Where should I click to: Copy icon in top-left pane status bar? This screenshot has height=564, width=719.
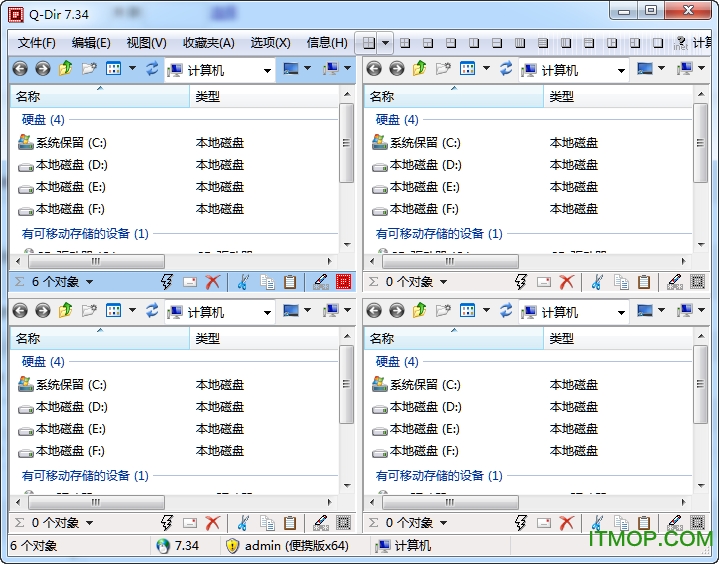coord(267,282)
